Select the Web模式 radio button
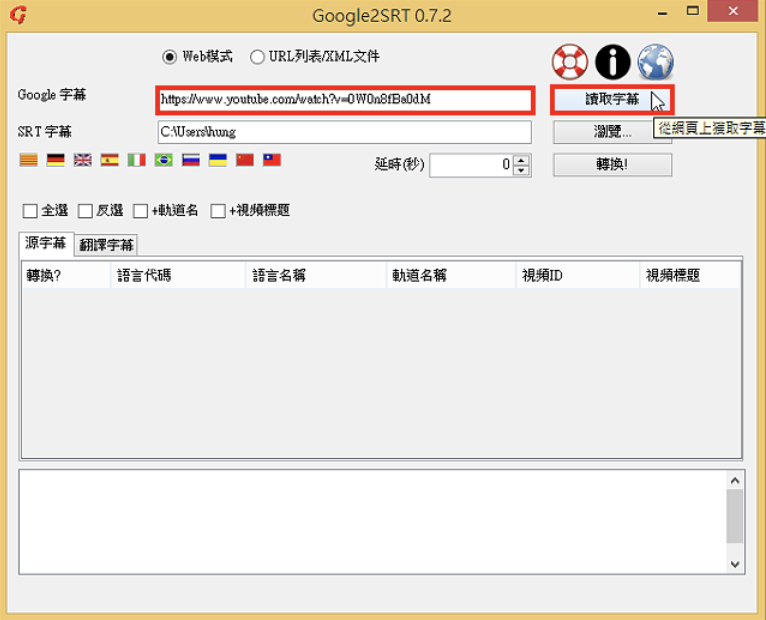The image size is (766, 620). pyautogui.click(x=170, y=57)
